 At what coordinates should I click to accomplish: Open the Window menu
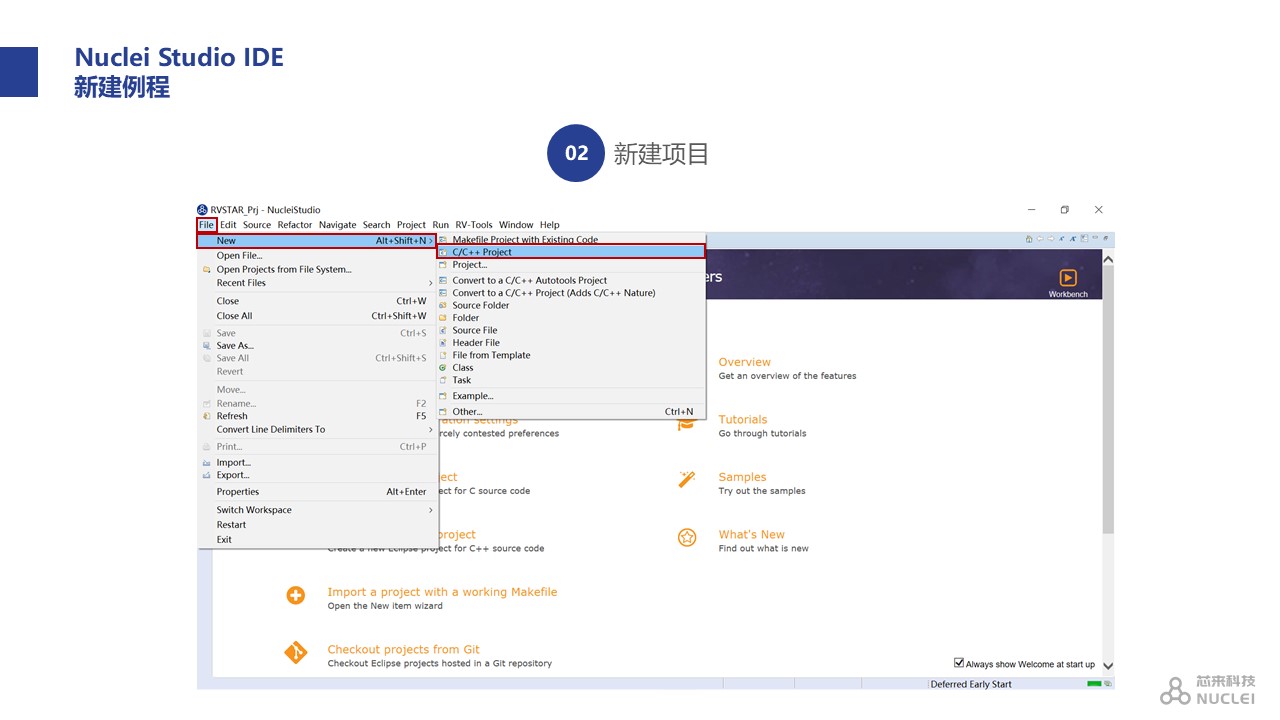[x=516, y=225]
